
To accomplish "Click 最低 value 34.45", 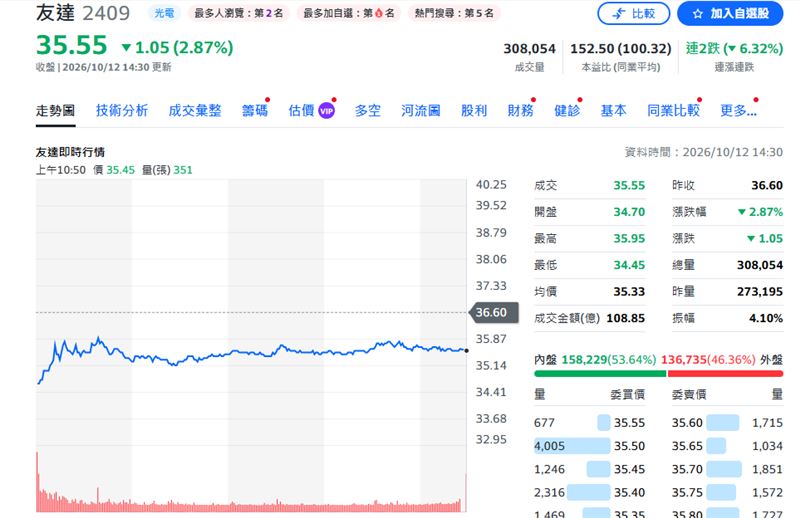I will (x=629, y=265).
